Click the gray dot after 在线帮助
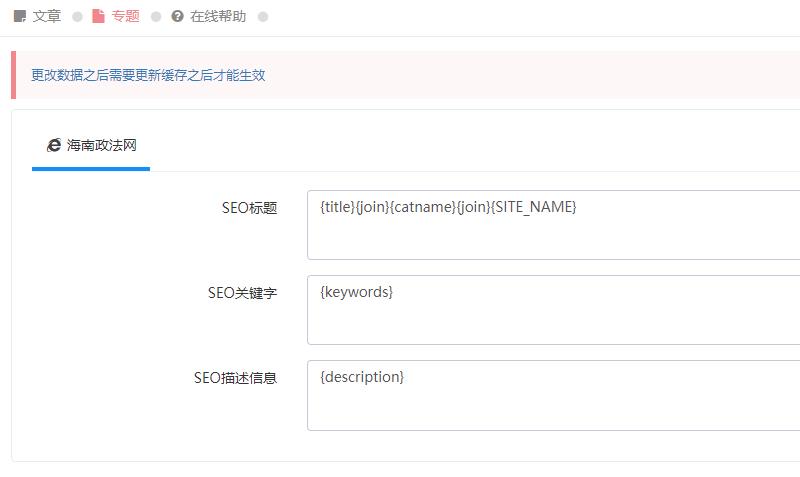Image resolution: width=800 pixels, height=477 pixels. click(263, 17)
